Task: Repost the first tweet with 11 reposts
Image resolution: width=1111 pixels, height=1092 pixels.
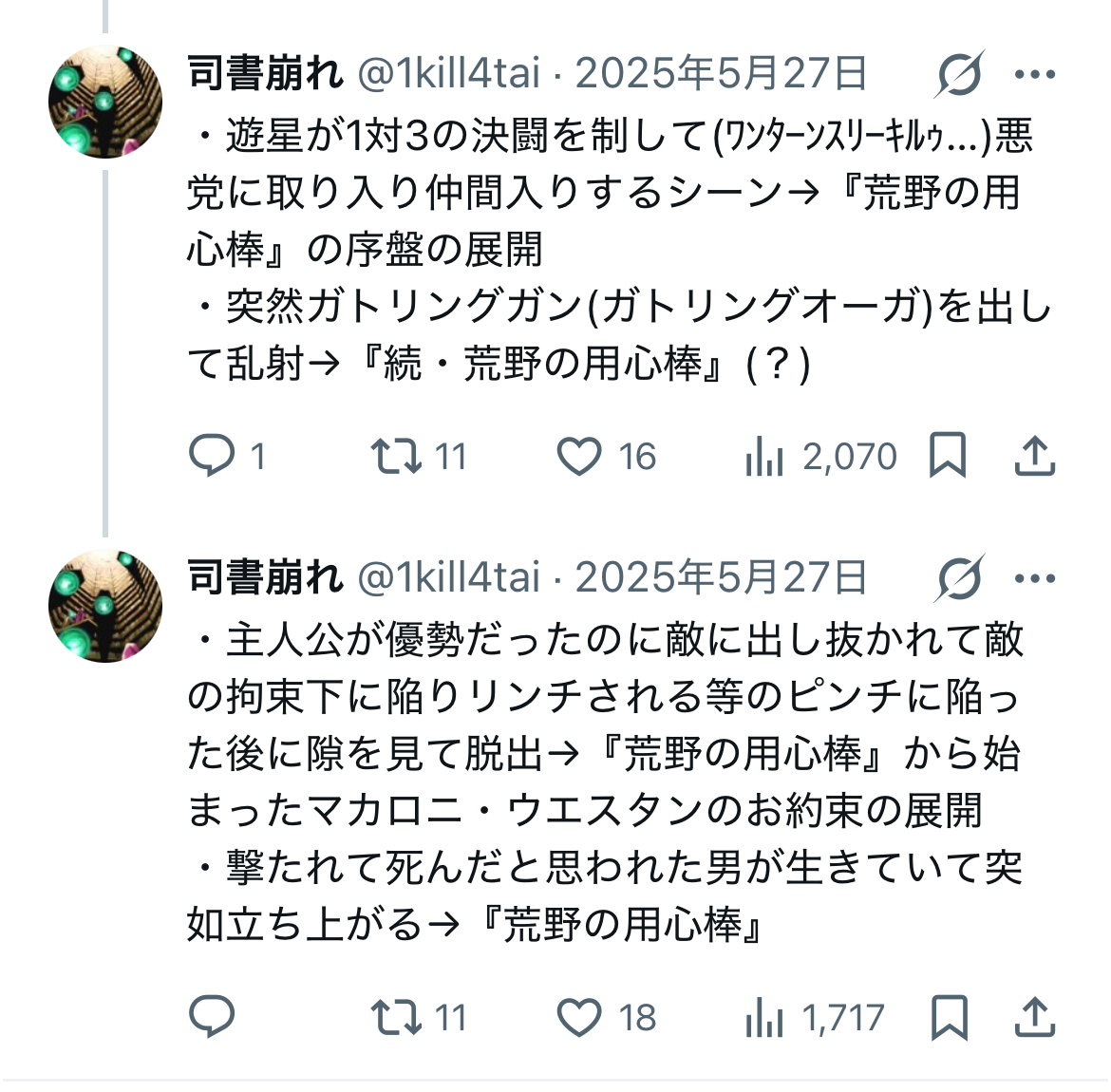Action: pos(397,457)
